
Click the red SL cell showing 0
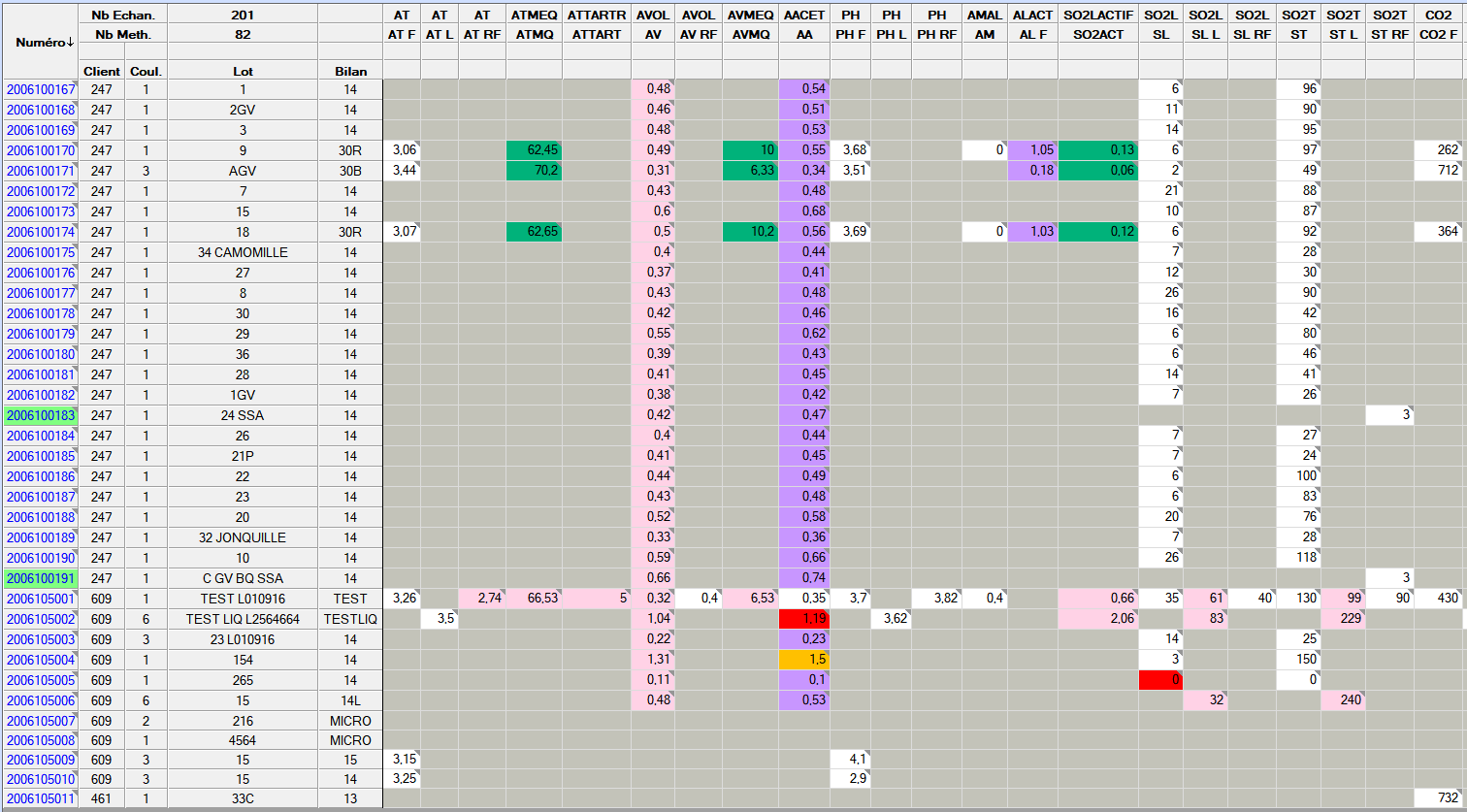point(1160,680)
